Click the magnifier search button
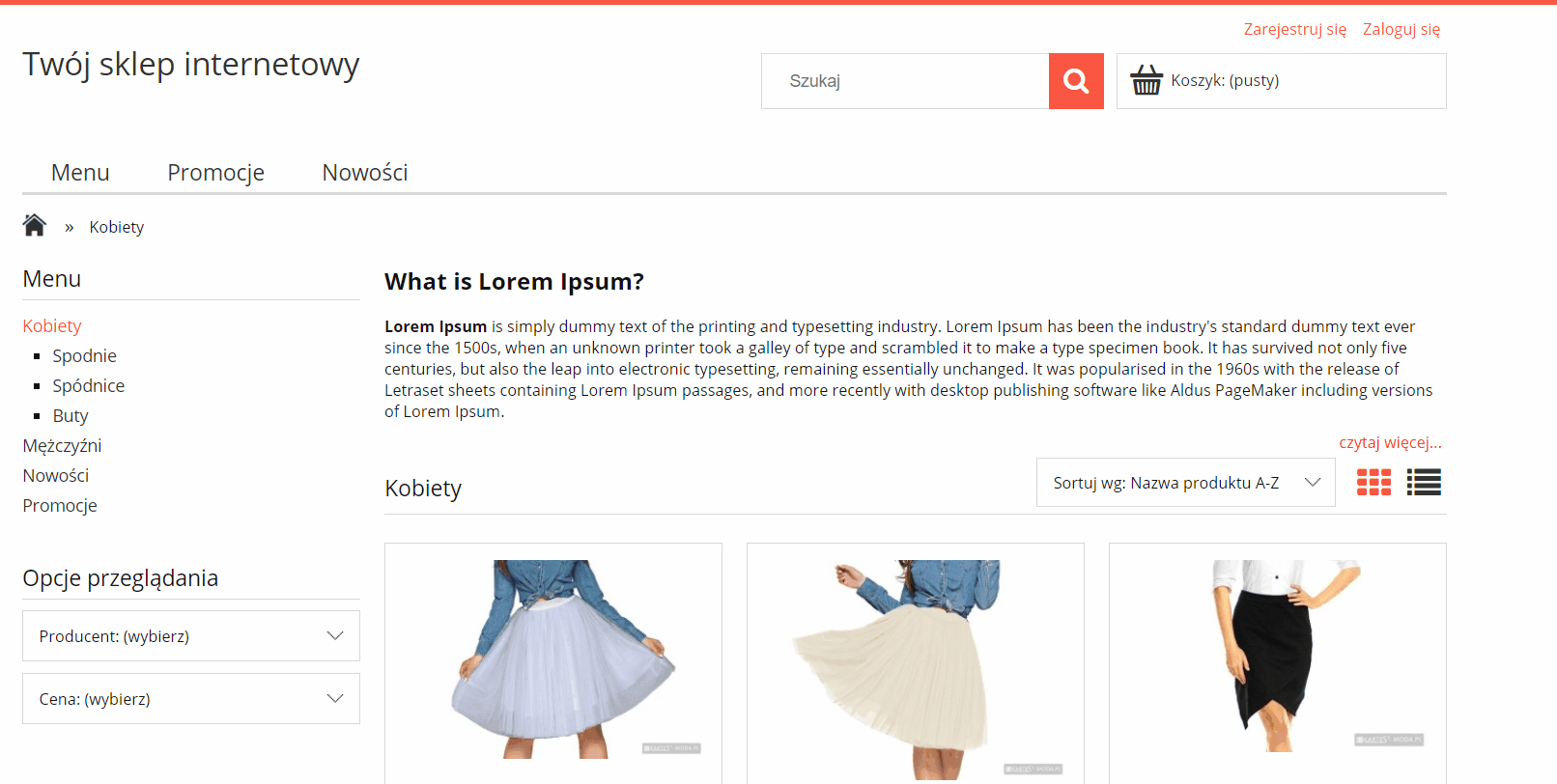 (1076, 81)
